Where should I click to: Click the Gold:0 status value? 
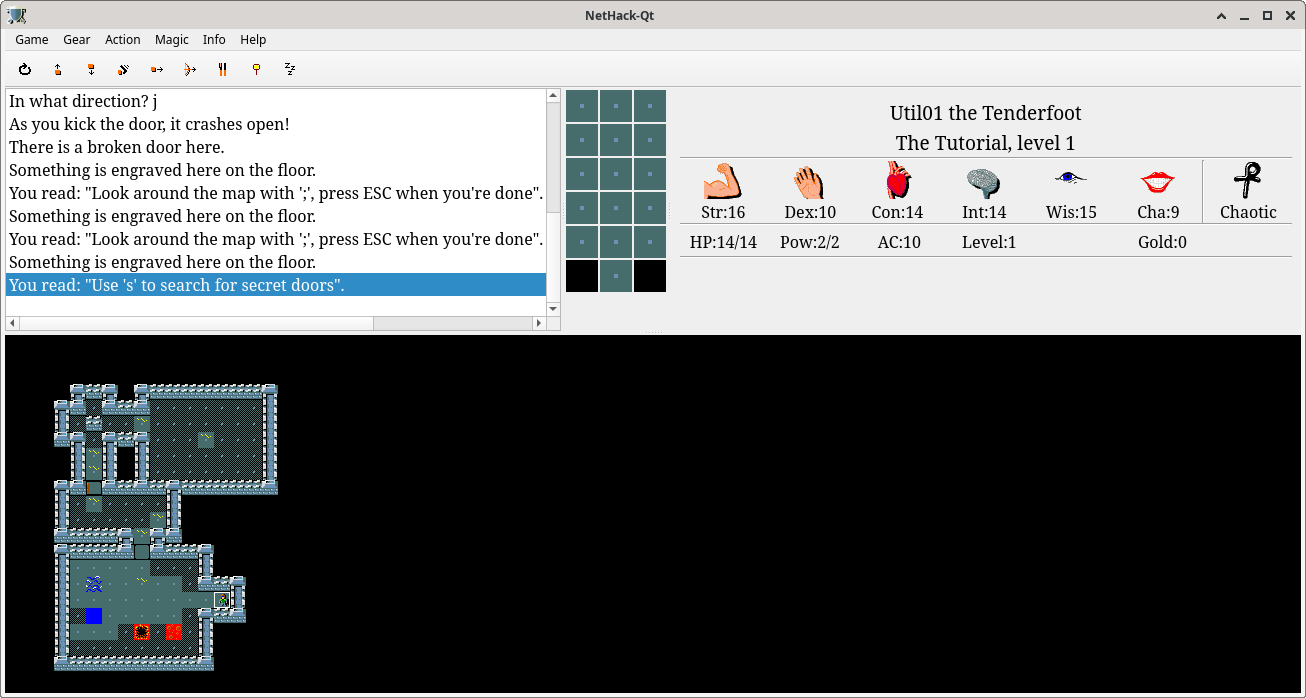click(x=1162, y=242)
